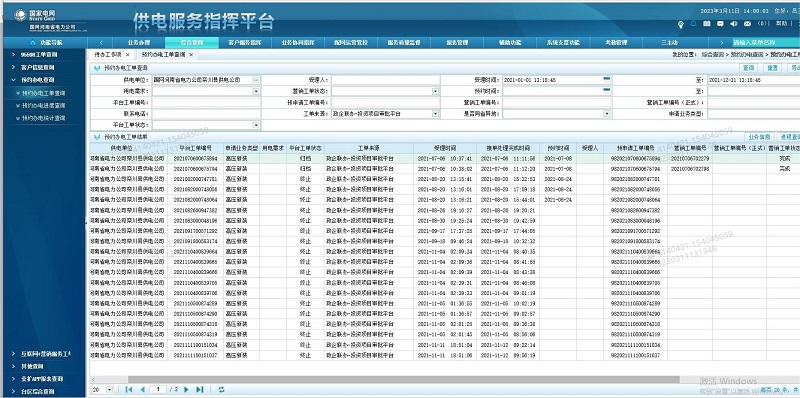Go to the previous page
The image size is (800, 398).
coord(142,389)
